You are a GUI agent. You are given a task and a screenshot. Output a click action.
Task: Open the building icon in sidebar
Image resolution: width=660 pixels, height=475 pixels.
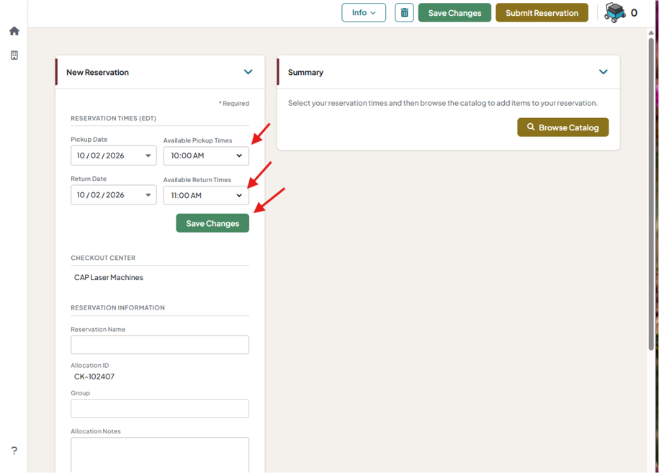point(14,55)
